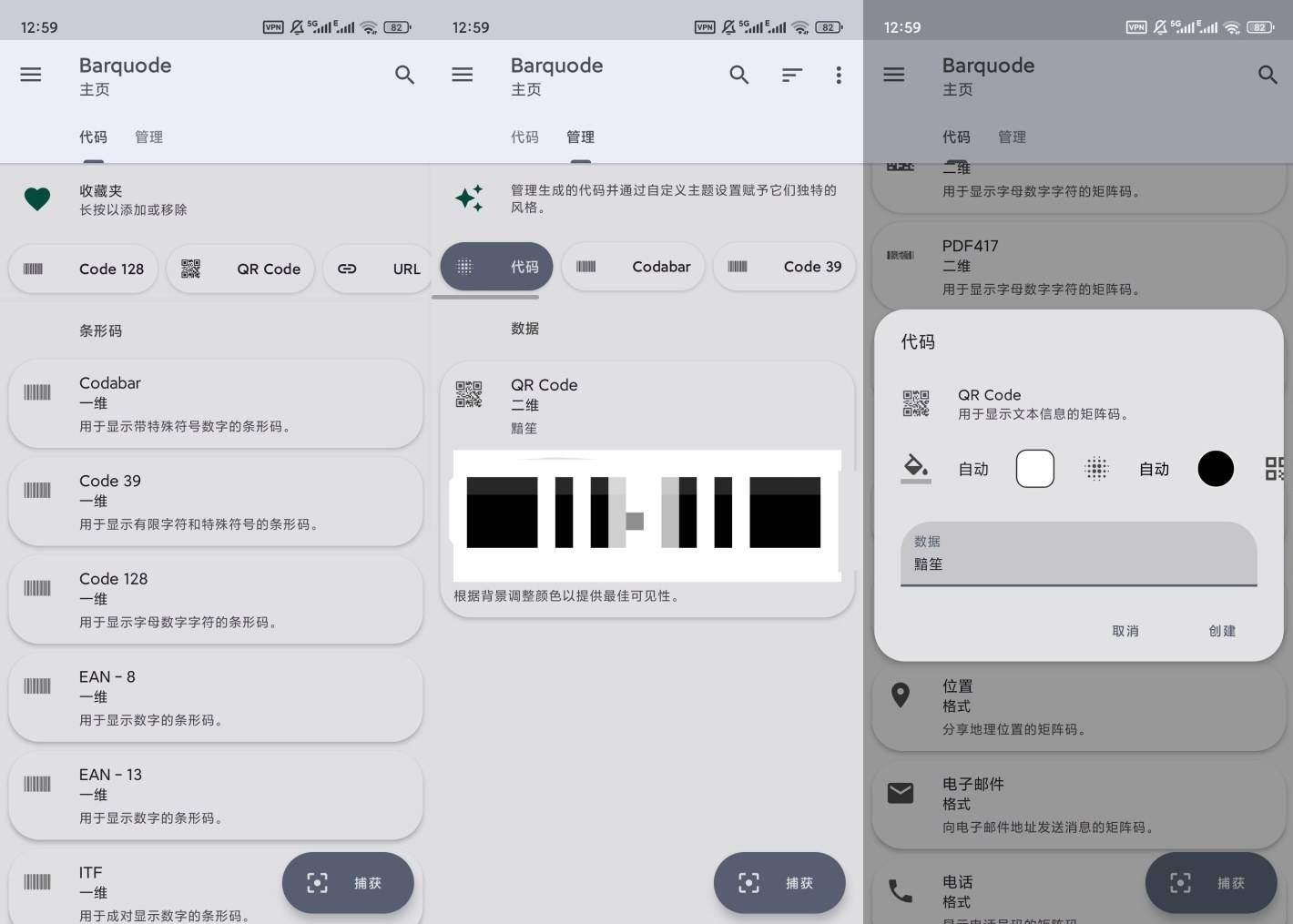The width and height of the screenshot is (1293, 924).
Task: Toggle 自动 beside the white swatch
Action: (x=973, y=470)
